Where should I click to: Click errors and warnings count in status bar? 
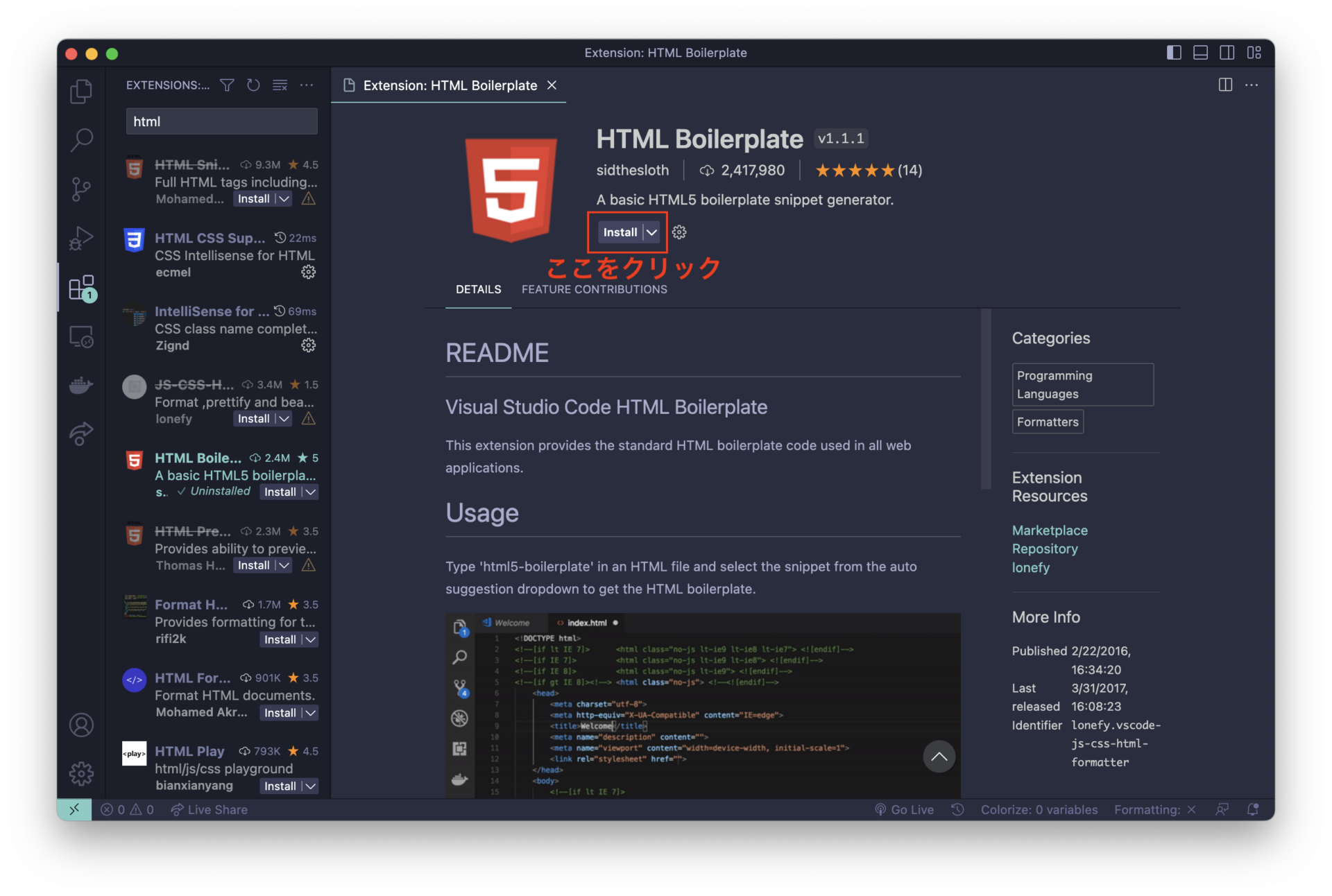[x=127, y=809]
